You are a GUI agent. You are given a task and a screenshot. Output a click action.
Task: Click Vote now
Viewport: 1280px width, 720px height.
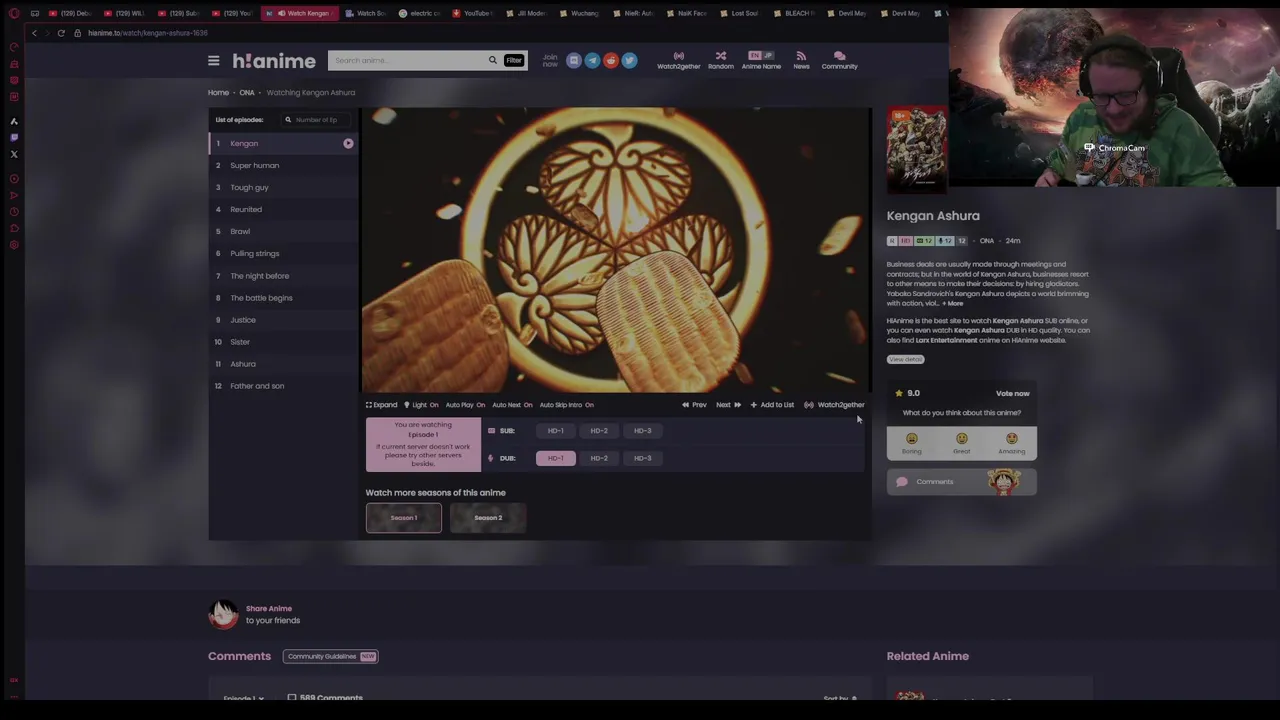click(x=1012, y=394)
